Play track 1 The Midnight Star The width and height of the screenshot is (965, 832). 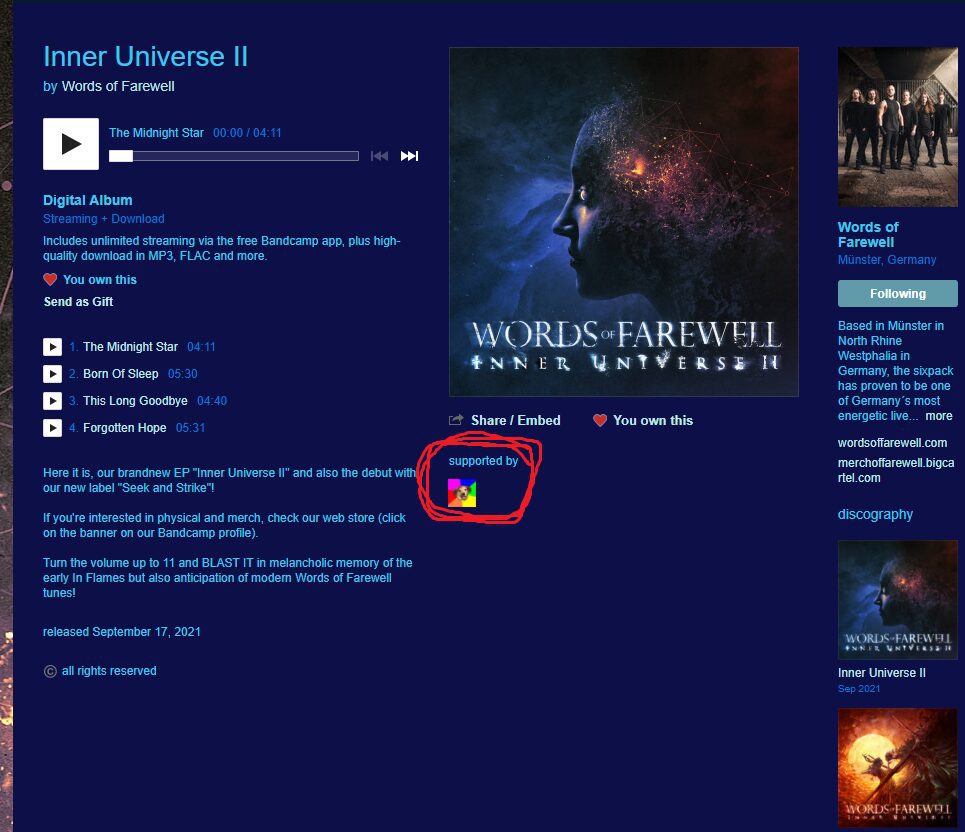pyautogui.click(x=52, y=347)
